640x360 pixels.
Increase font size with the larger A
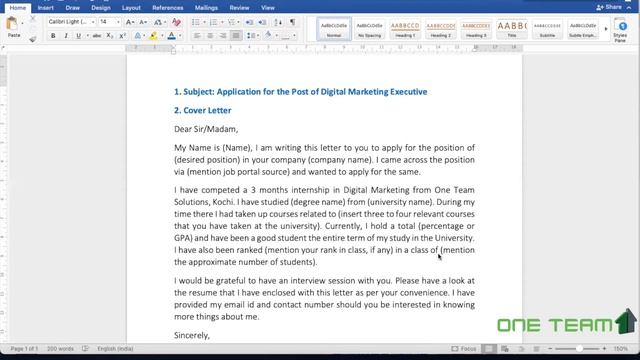coord(130,22)
